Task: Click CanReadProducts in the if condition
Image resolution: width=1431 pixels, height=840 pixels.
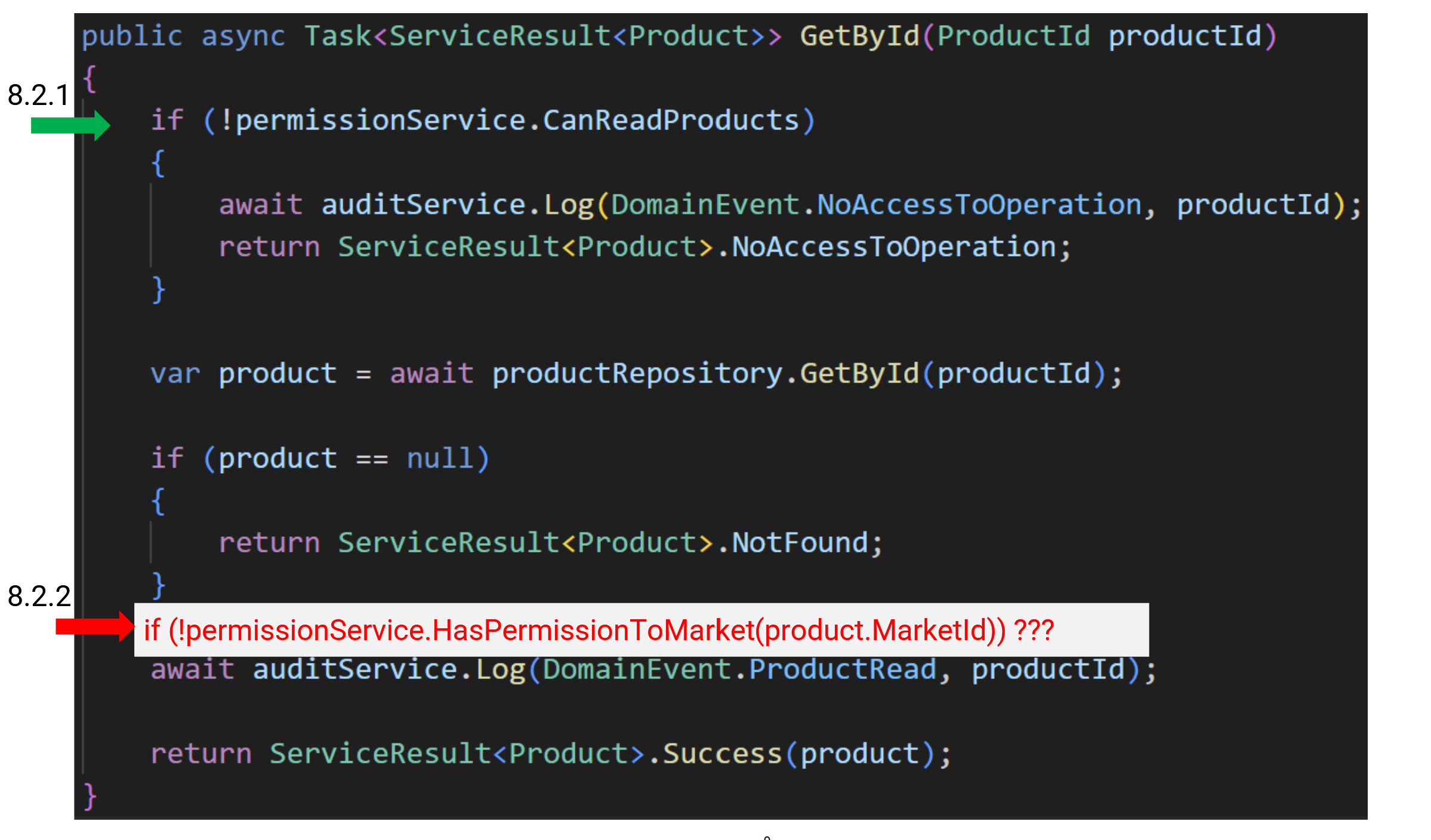Action: (x=671, y=121)
